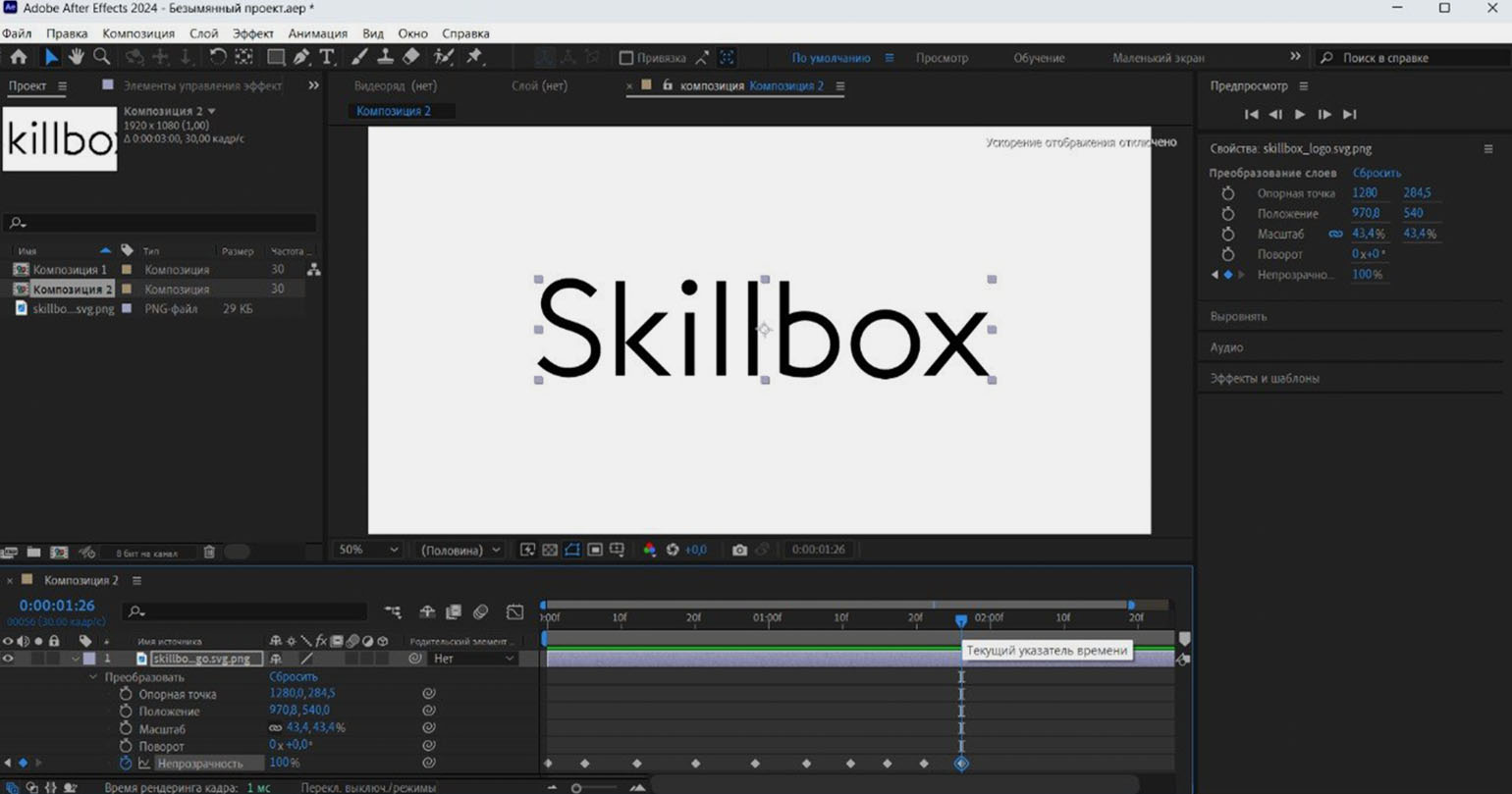Select Композиция 1 in the Project panel
The width and height of the screenshot is (1512, 794).
tap(70, 269)
